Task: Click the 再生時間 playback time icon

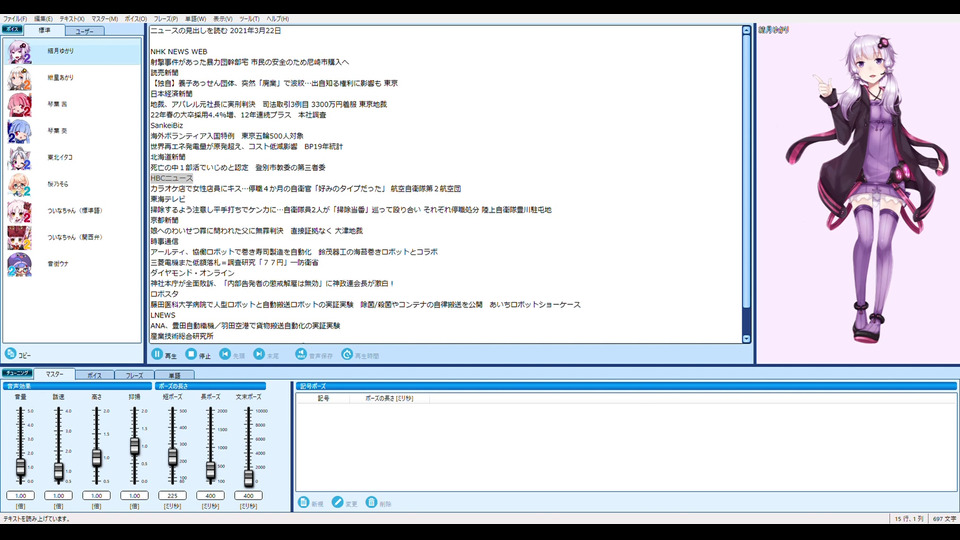Action: pos(347,354)
